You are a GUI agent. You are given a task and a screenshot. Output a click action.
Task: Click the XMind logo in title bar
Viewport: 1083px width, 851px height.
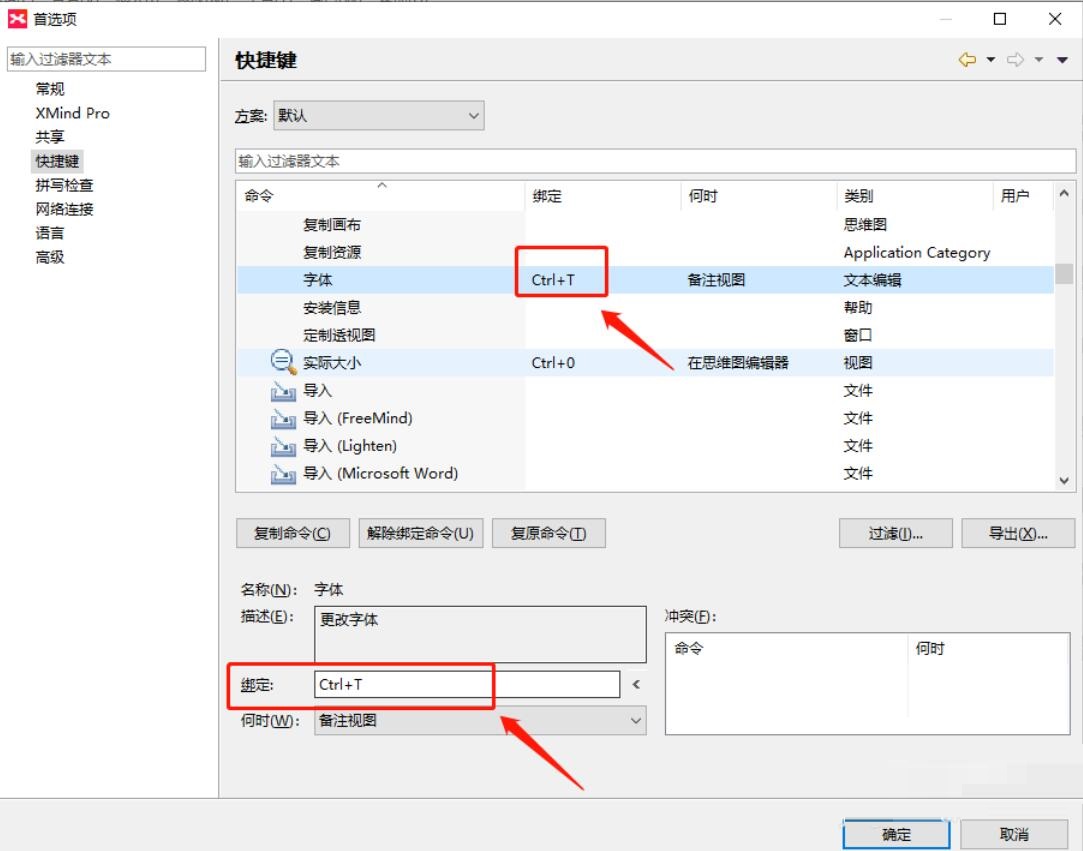click(x=17, y=19)
